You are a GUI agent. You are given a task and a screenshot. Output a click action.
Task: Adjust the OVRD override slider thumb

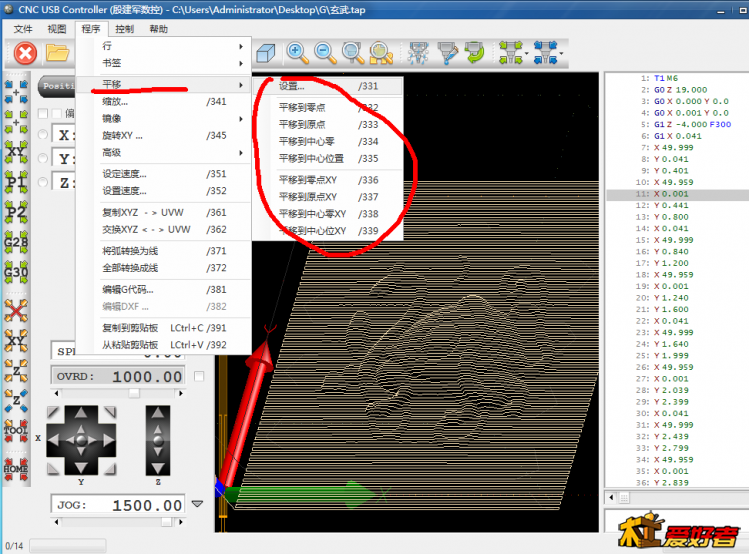[134, 393]
